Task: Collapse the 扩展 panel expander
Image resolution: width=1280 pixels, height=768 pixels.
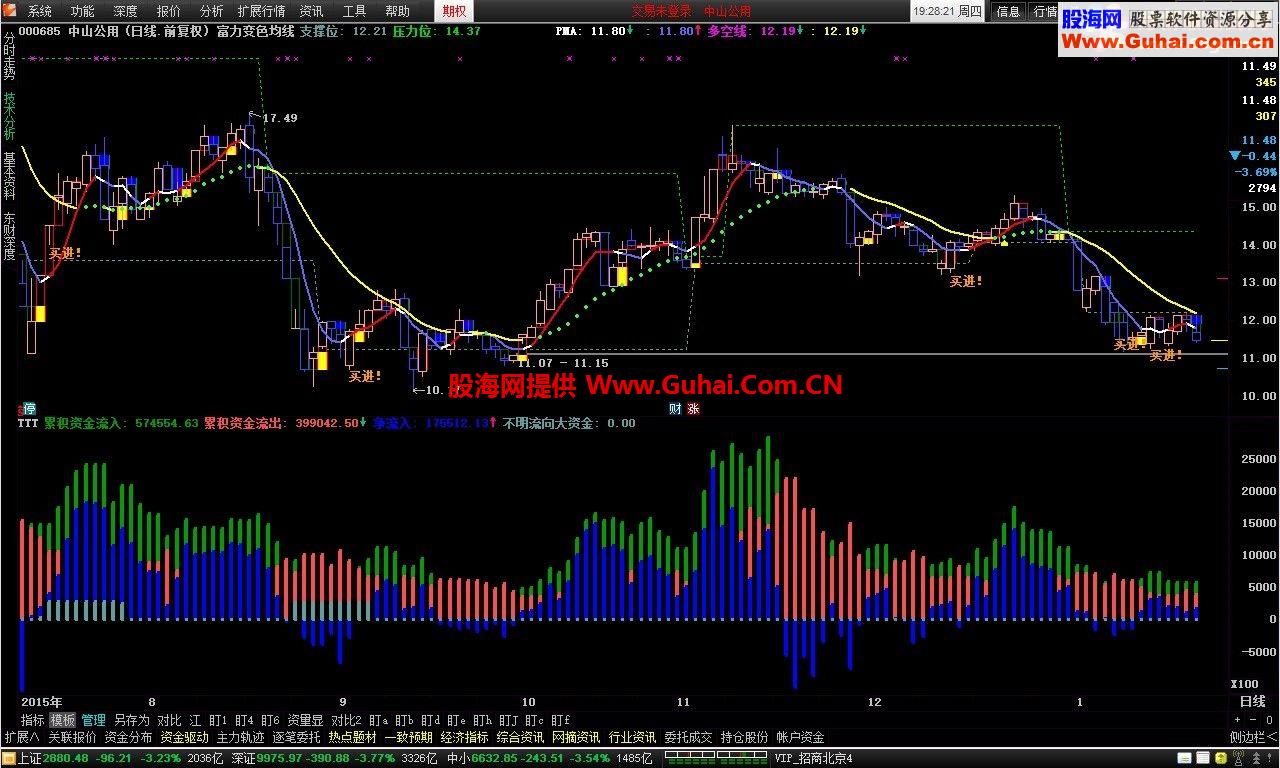Action: pos(21,737)
